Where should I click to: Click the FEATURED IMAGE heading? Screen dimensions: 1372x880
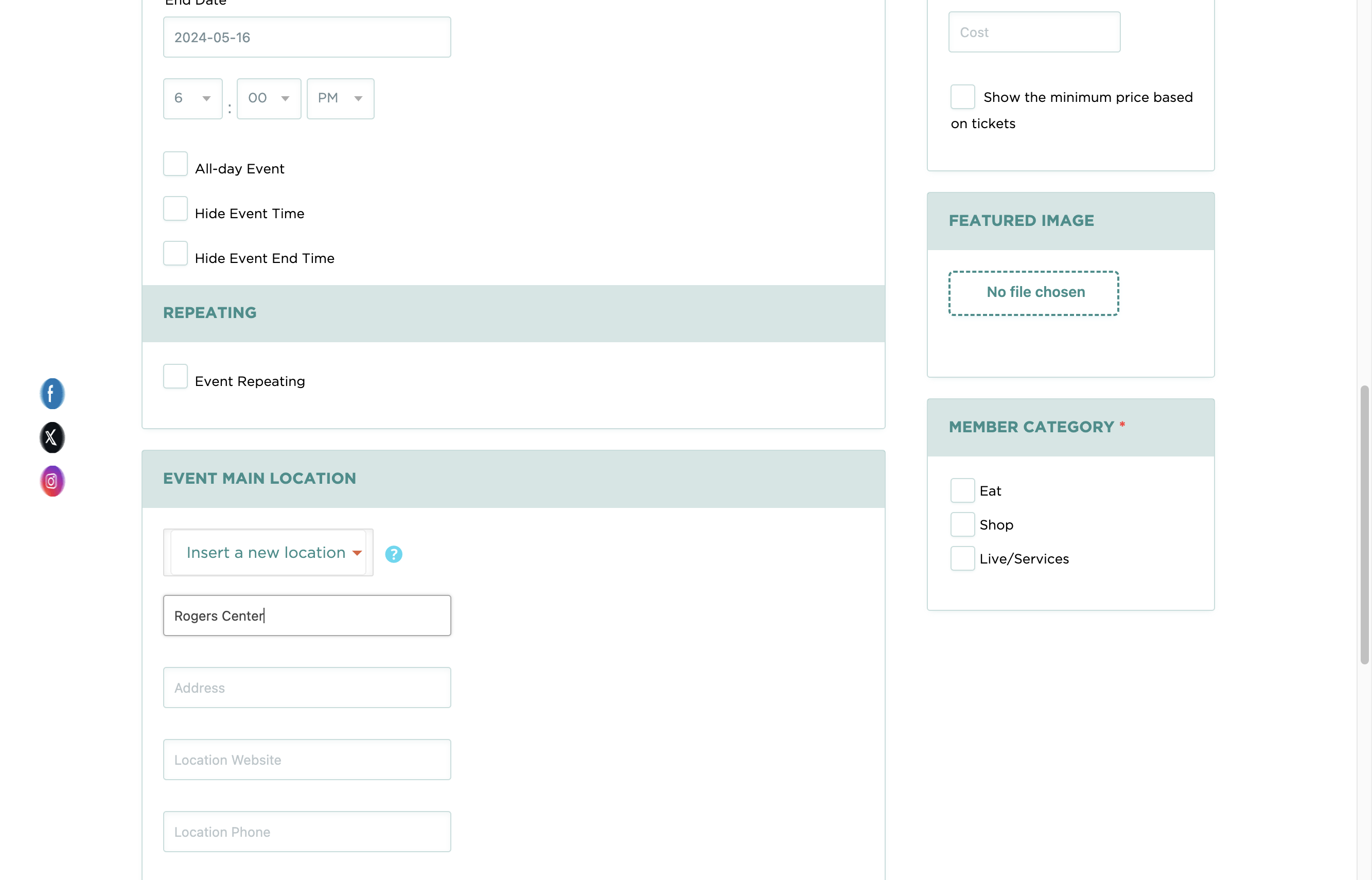tap(1022, 221)
